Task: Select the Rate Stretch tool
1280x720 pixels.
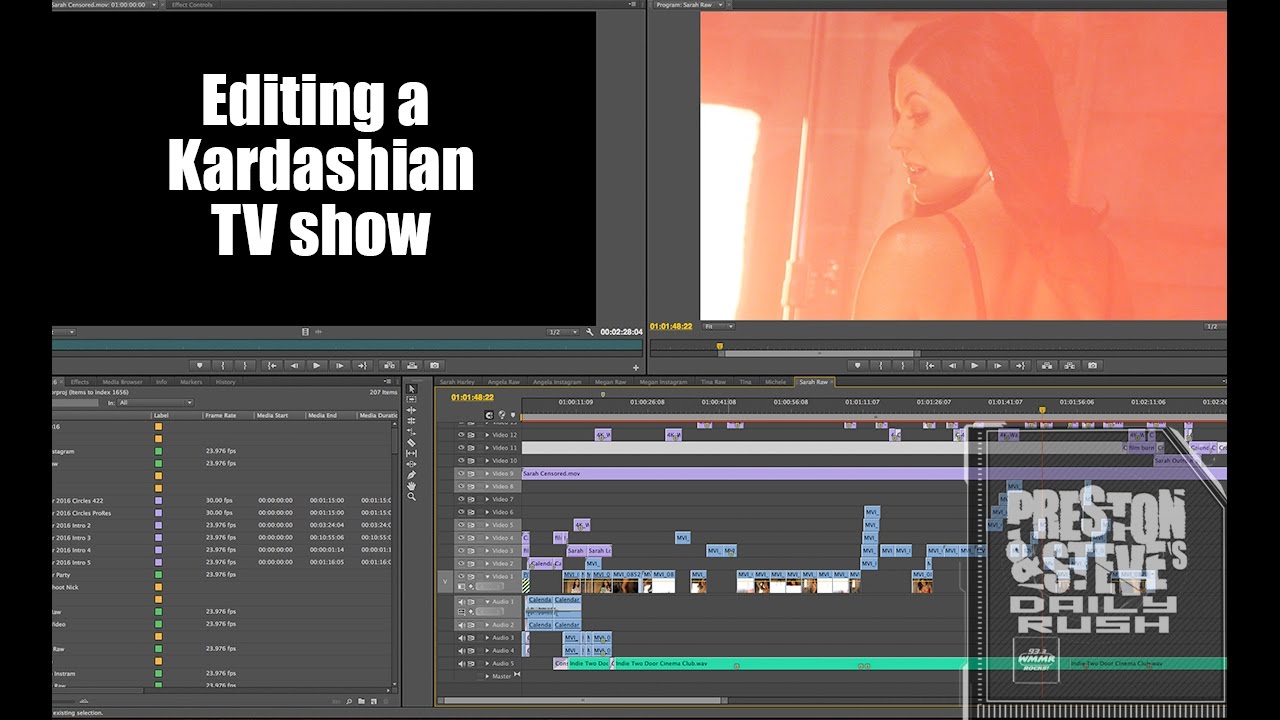Action: (411, 431)
